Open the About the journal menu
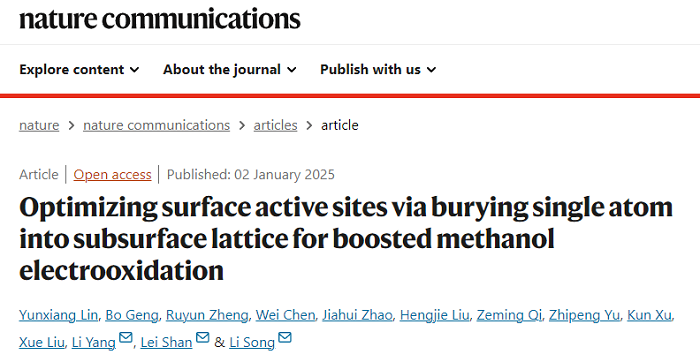The width and height of the screenshot is (700, 362). 229,70
